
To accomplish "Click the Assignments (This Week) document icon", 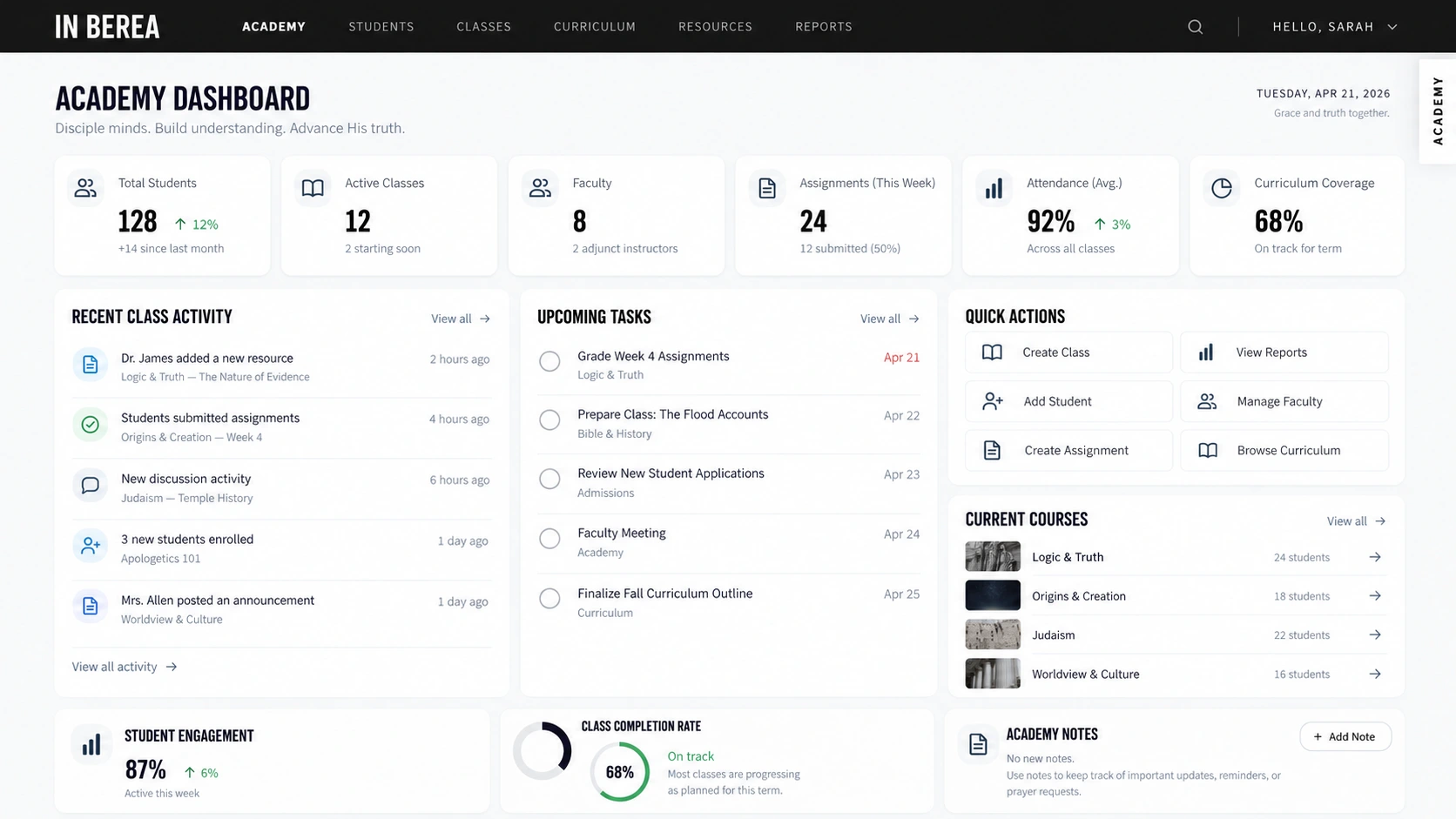I will tap(767, 188).
